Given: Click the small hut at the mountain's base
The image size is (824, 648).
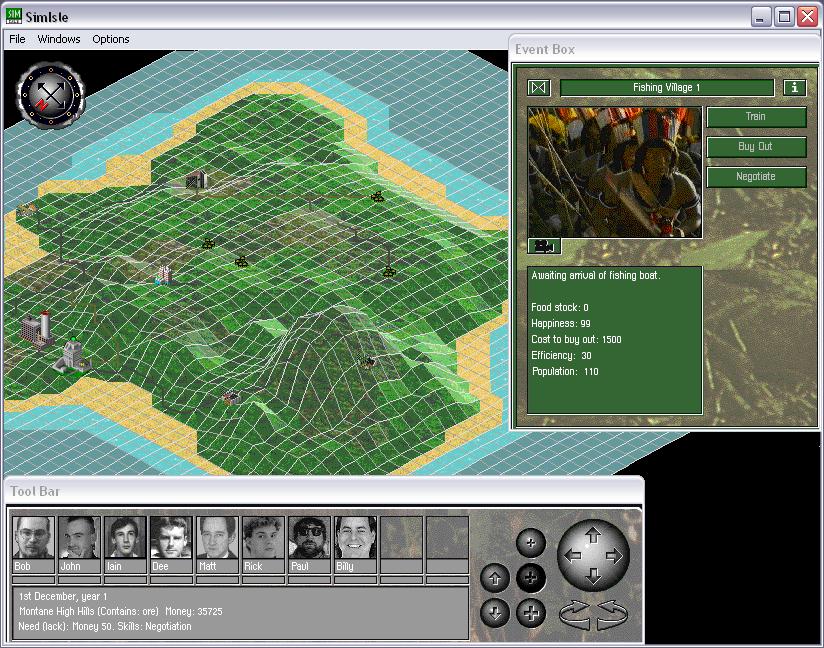Looking at the screenshot, I should pos(231,397).
